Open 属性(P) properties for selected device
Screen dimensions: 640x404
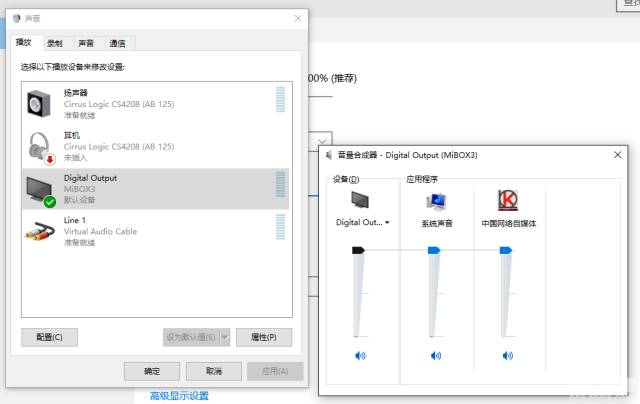point(264,337)
